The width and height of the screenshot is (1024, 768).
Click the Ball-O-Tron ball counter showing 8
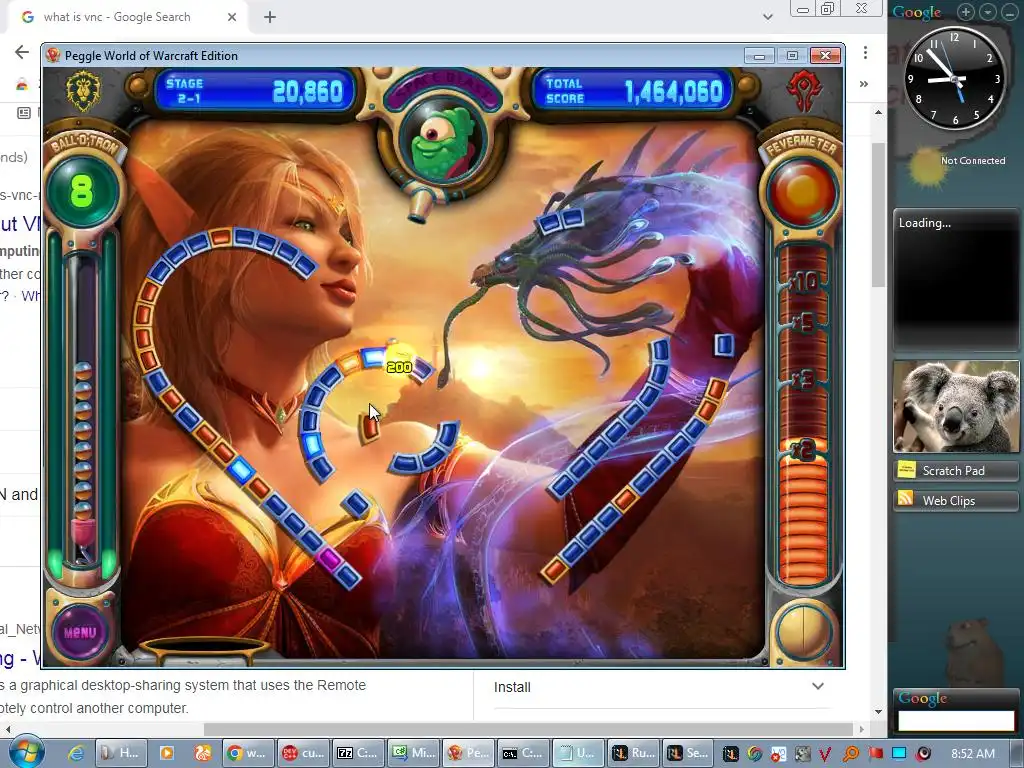(x=82, y=191)
